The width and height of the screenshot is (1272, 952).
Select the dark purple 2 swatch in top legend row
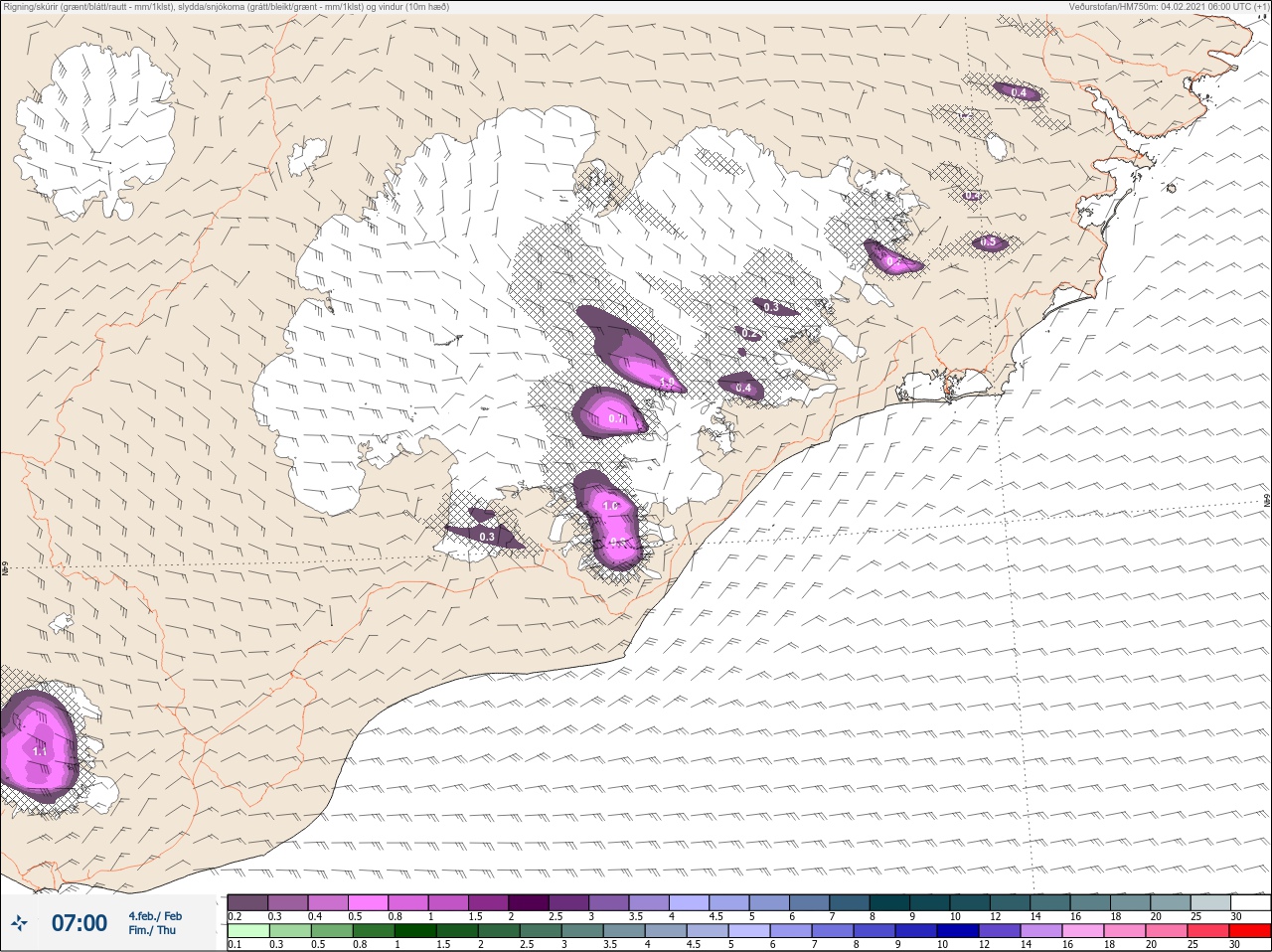point(529,902)
